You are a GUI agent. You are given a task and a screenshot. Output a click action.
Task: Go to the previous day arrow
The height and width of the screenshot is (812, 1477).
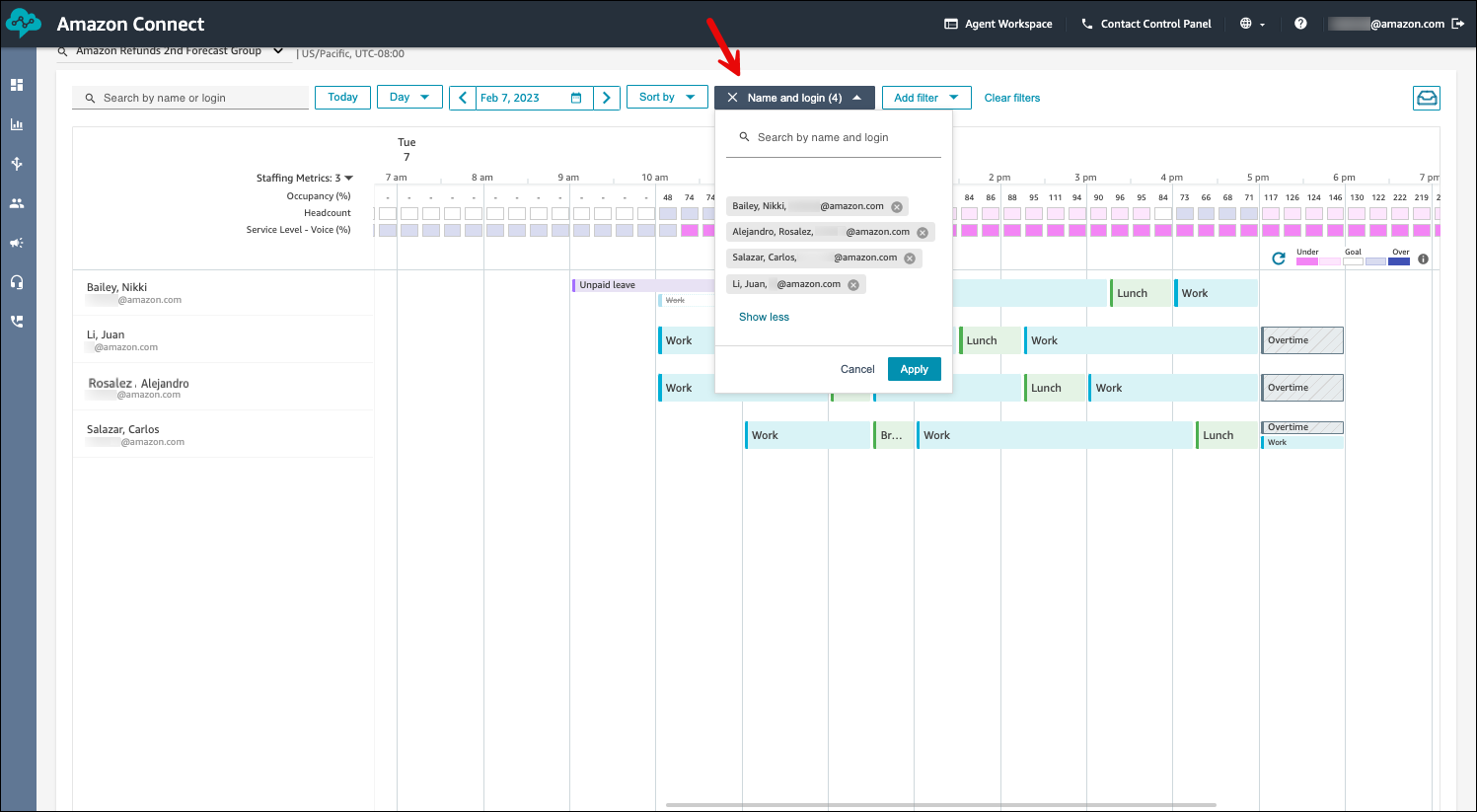(463, 98)
